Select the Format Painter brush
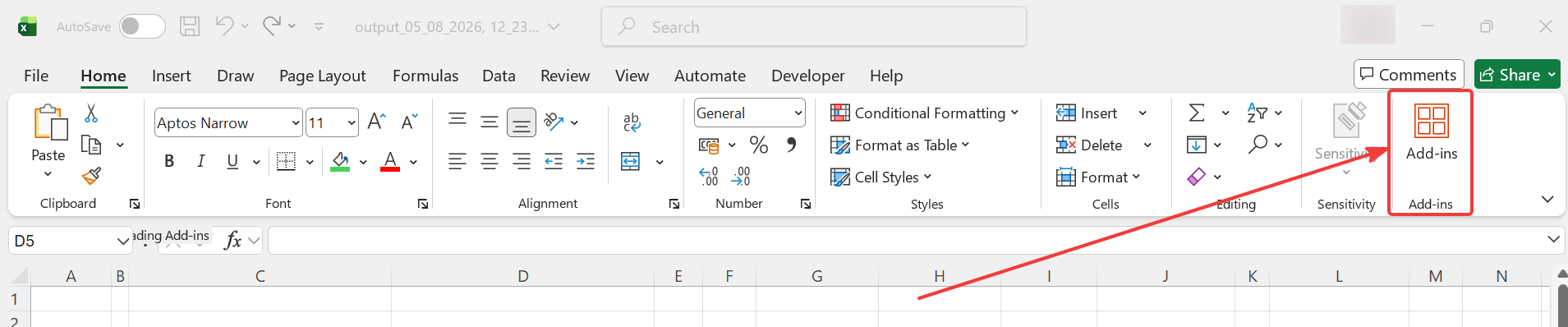This screenshot has width=1568, height=327. click(91, 176)
